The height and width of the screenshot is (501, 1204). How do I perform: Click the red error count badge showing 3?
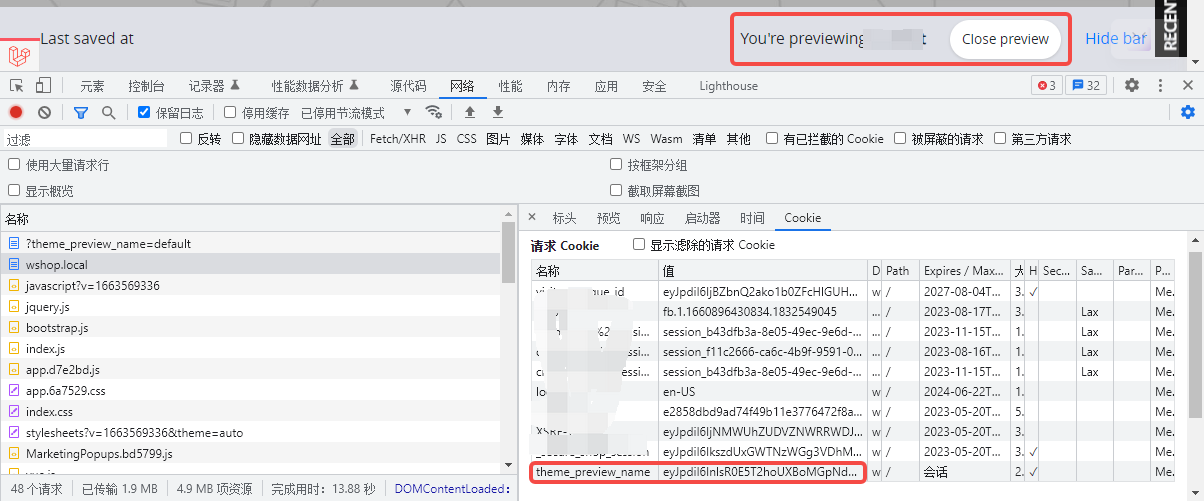tap(1047, 86)
